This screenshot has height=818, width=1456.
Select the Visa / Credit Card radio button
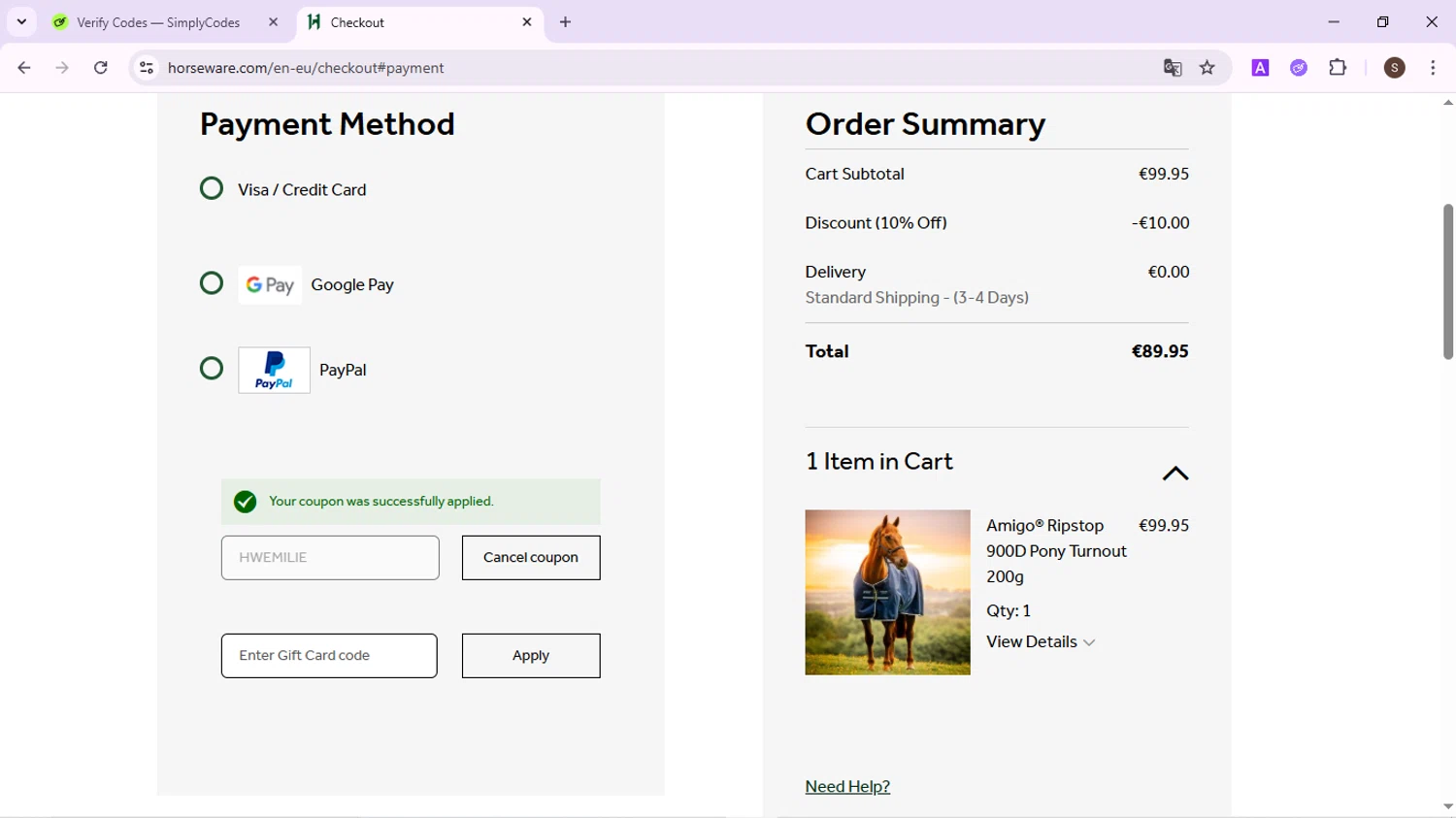click(211, 188)
